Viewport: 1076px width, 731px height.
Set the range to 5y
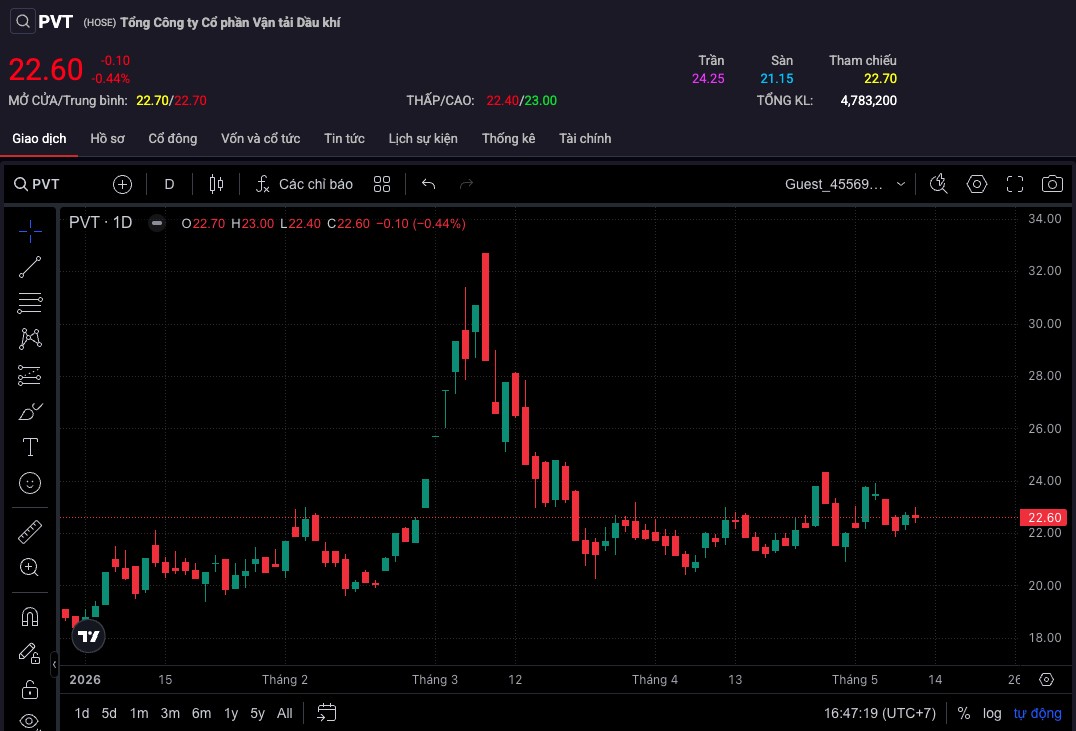(x=257, y=713)
